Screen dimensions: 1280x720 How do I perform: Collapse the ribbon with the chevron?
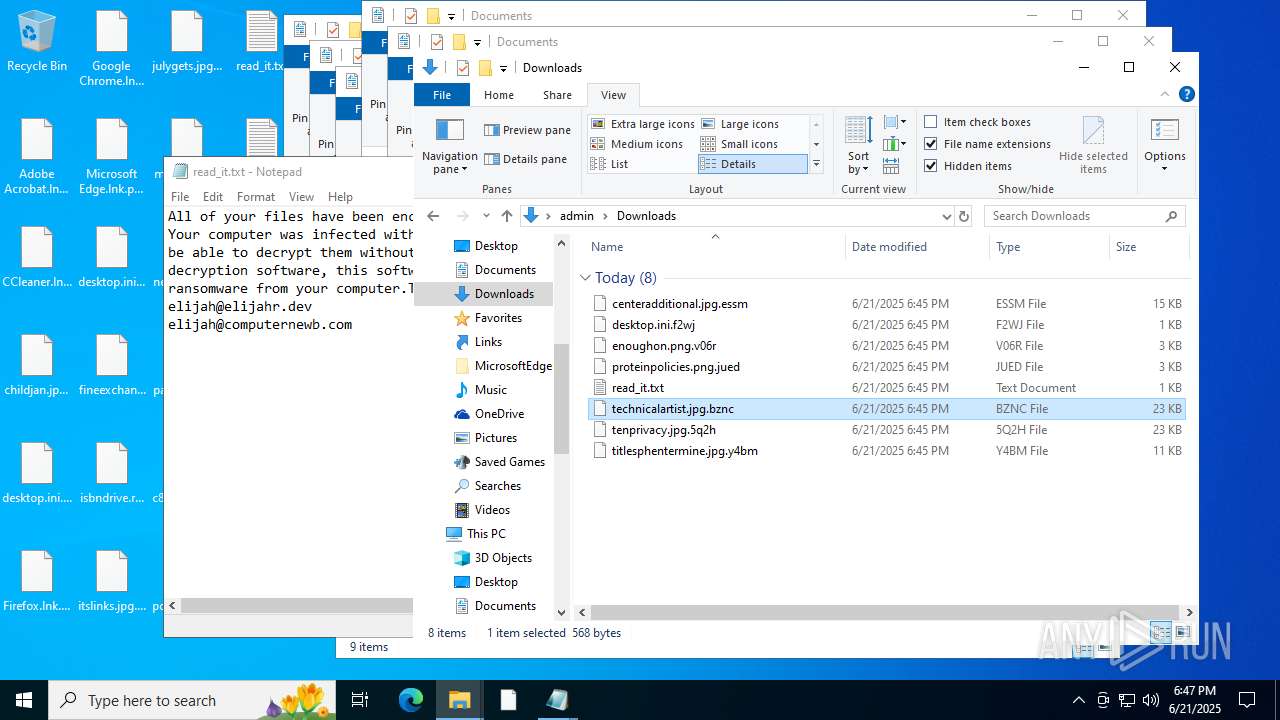click(x=1164, y=95)
